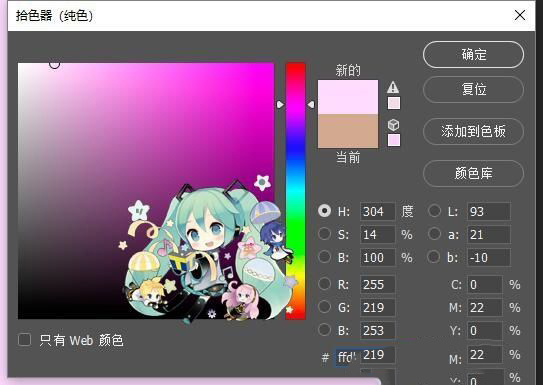This screenshot has height=385, width=543.
Task: Click the right hue slider arrow
Action: (x=311, y=104)
